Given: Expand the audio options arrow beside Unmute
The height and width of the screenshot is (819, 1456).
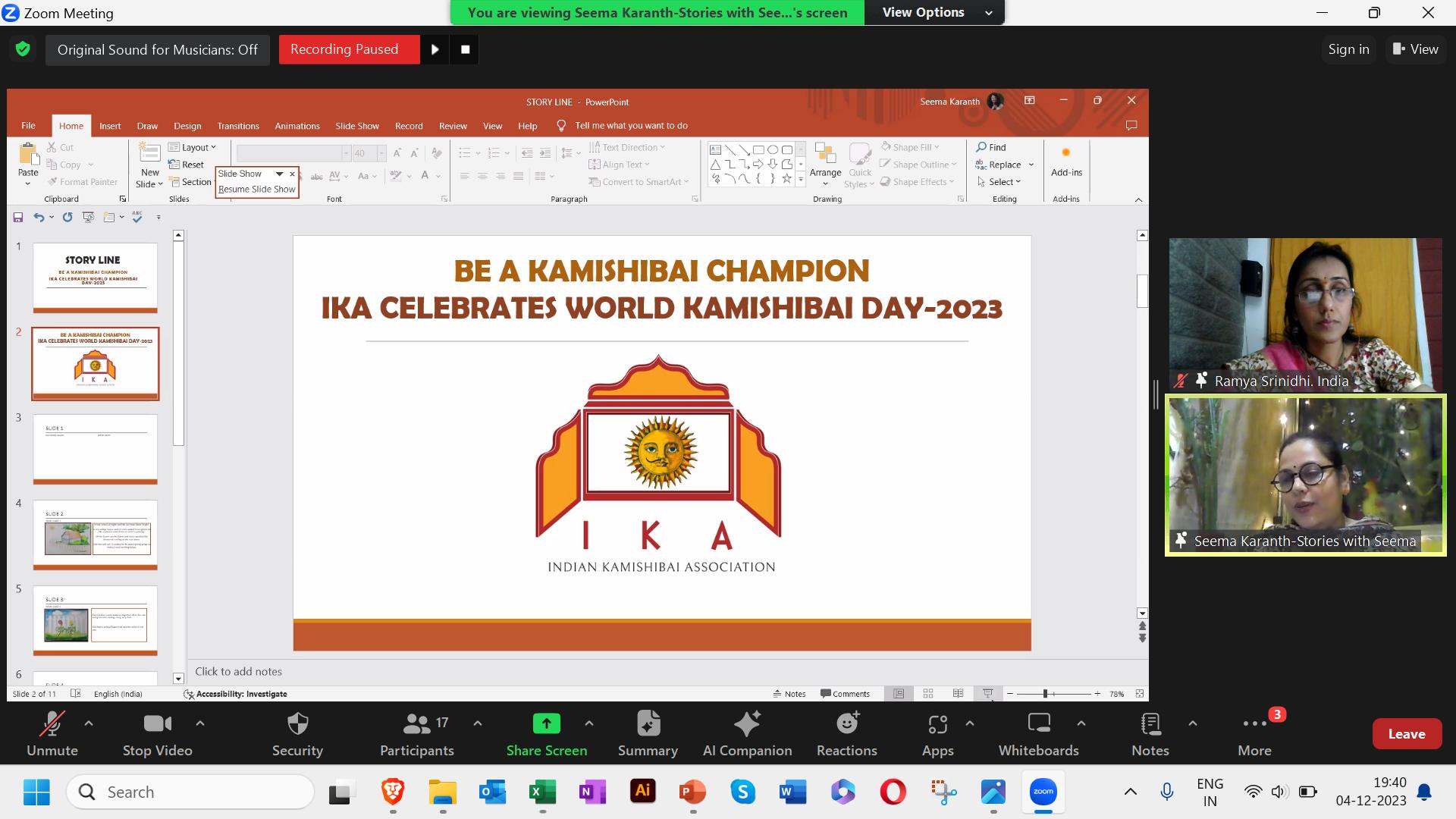Looking at the screenshot, I should coord(89,723).
